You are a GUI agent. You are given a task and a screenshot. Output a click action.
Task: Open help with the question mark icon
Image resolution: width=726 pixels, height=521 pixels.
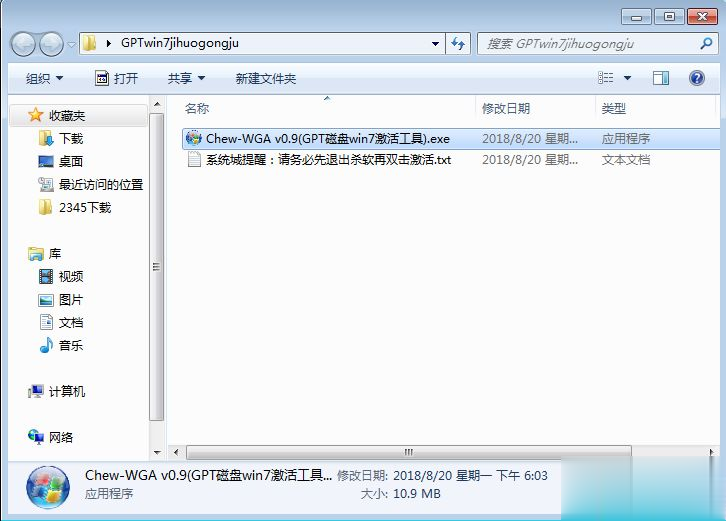coord(697,78)
